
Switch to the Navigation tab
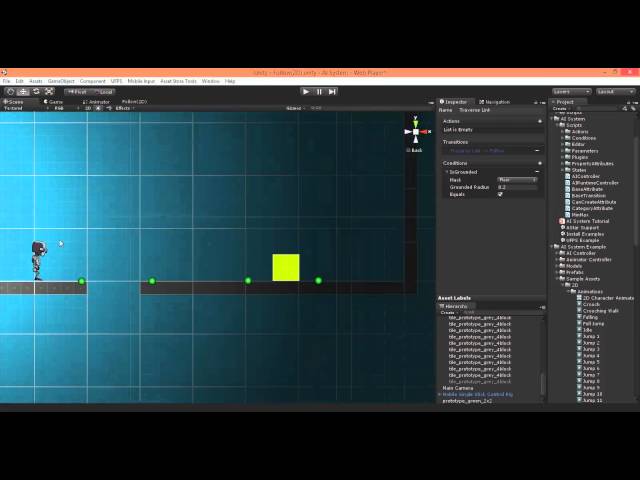[495, 102]
